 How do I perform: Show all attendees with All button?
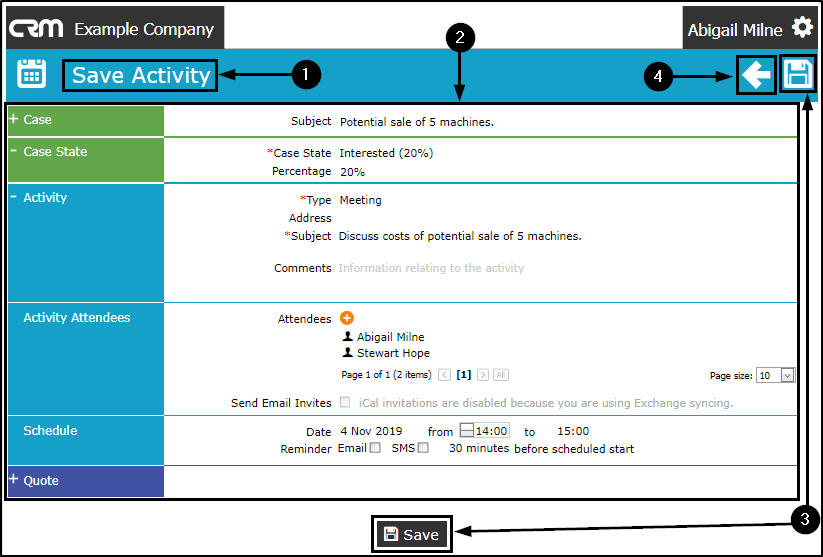[501, 375]
